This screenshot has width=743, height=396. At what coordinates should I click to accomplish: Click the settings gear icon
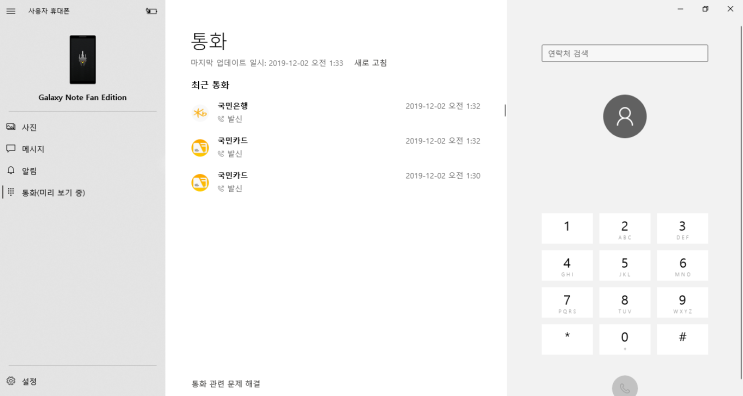point(11,380)
